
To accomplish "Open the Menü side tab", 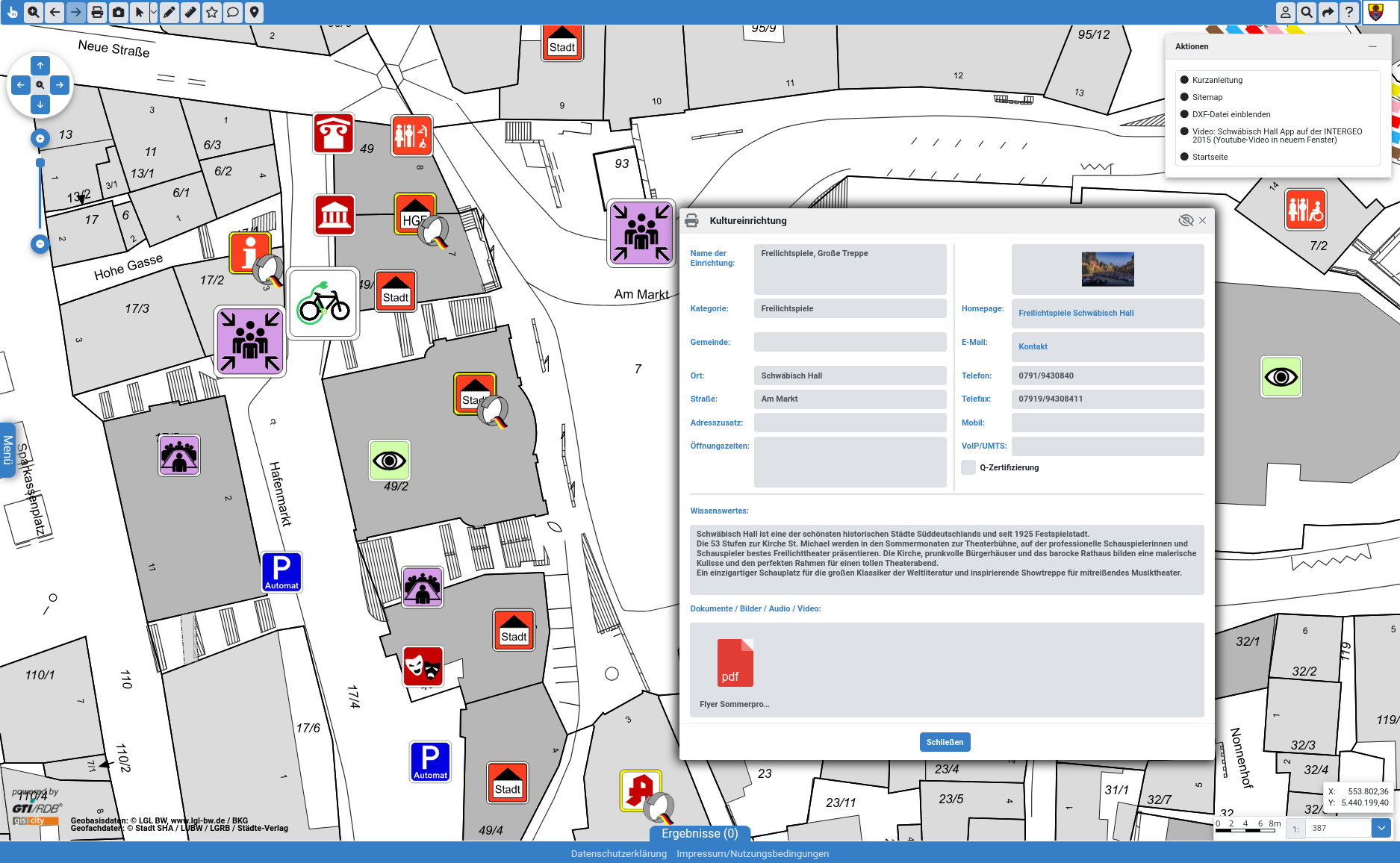I will 7,450.
